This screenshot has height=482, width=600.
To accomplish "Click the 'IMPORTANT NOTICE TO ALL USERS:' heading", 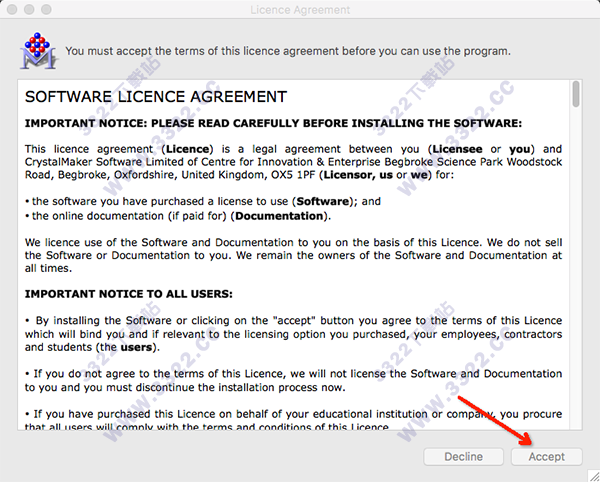I will pos(129,294).
